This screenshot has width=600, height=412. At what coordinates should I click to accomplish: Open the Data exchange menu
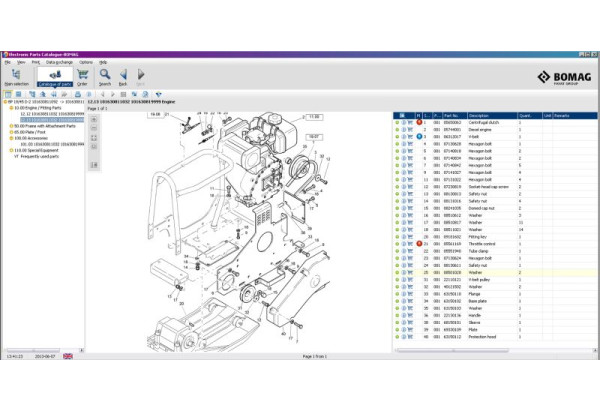[x=59, y=62]
